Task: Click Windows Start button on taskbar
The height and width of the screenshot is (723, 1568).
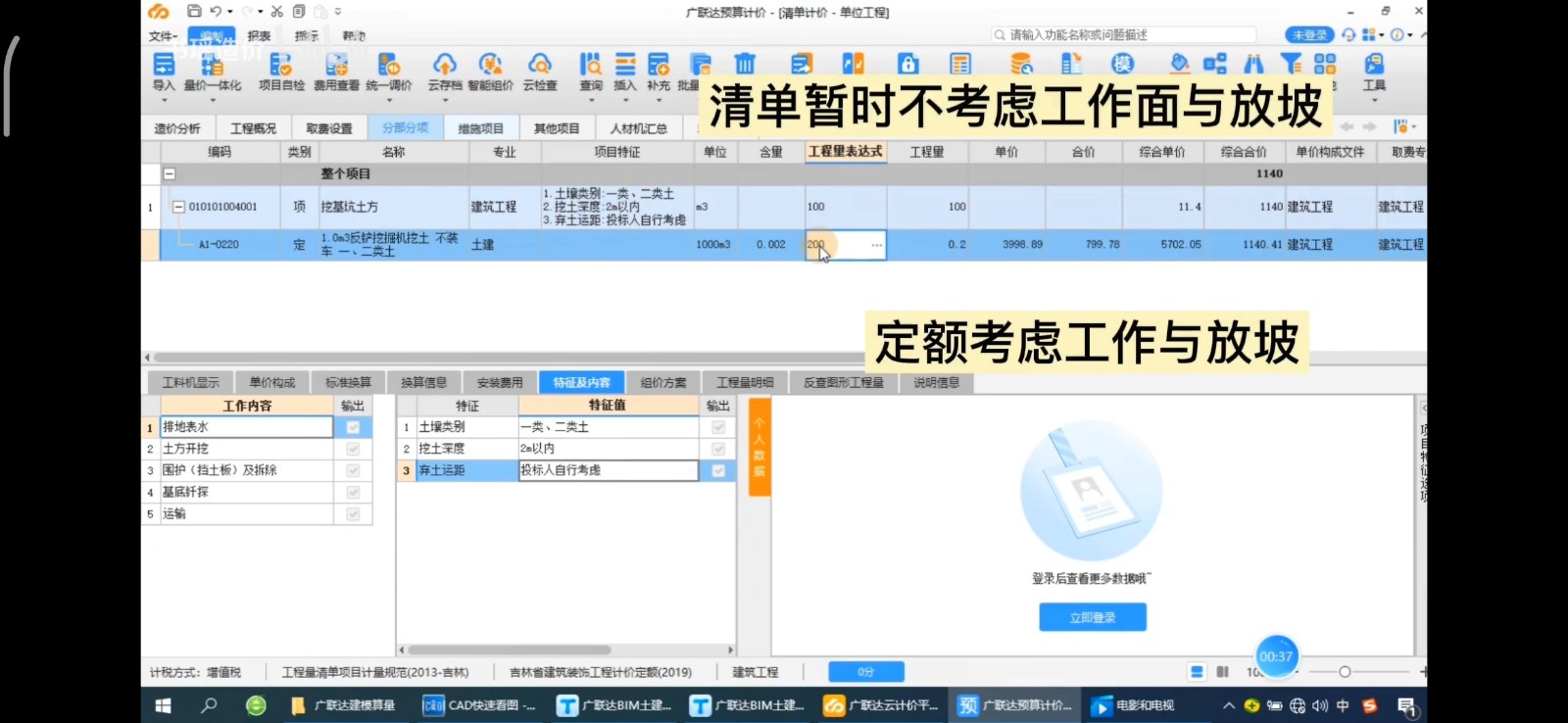Action: (164, 705)
